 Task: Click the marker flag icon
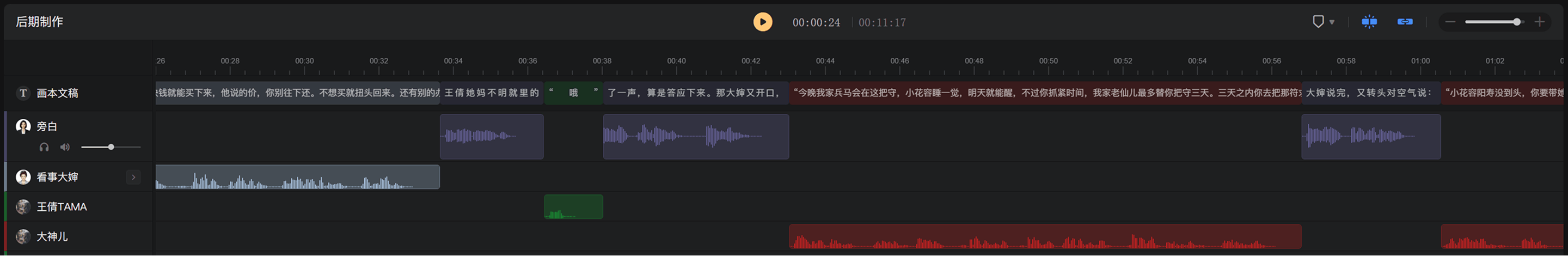click(x=1318, y=22)
